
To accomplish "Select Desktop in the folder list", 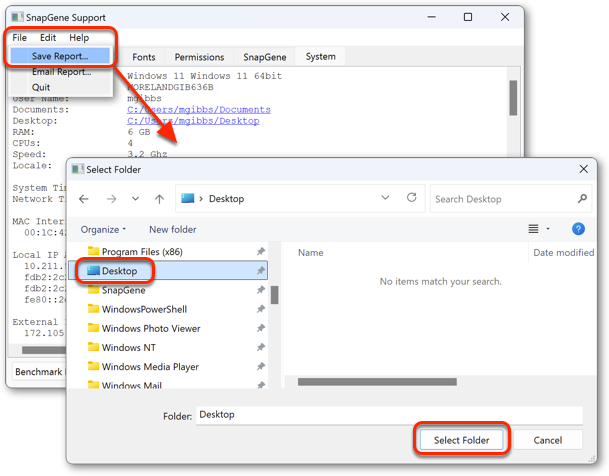I will click(168, 271).
